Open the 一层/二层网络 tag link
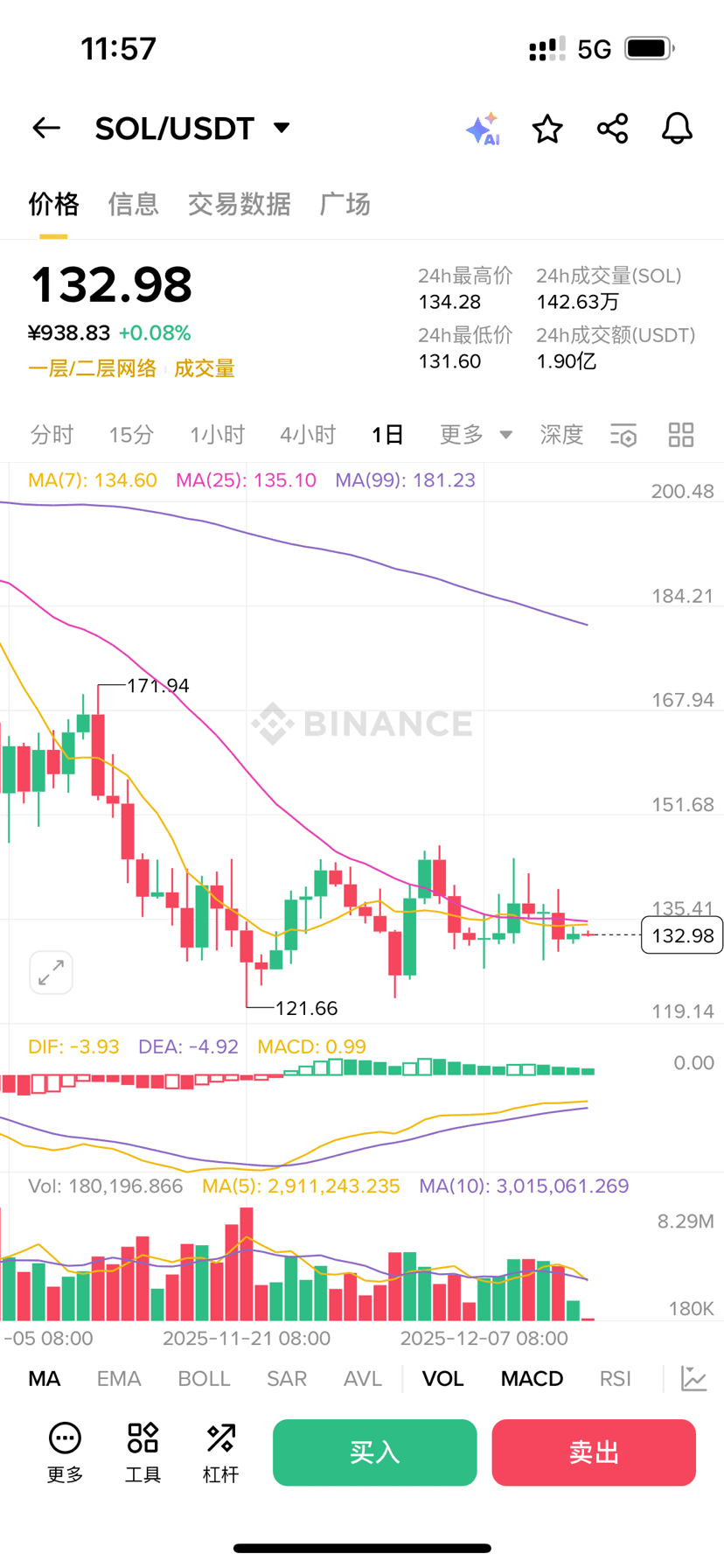 tap(92, 368)
